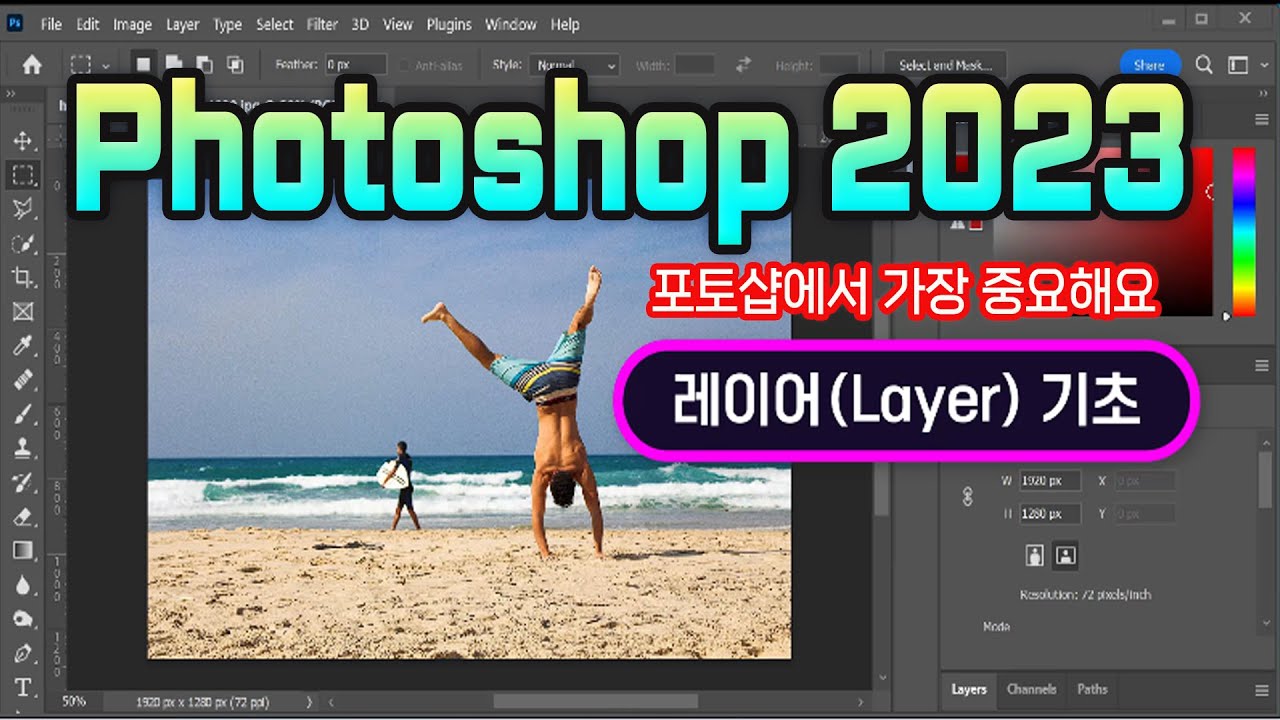Open the Layers panel menu
The width and height of the screenshot is (1280, 720).
[1261, 690]
